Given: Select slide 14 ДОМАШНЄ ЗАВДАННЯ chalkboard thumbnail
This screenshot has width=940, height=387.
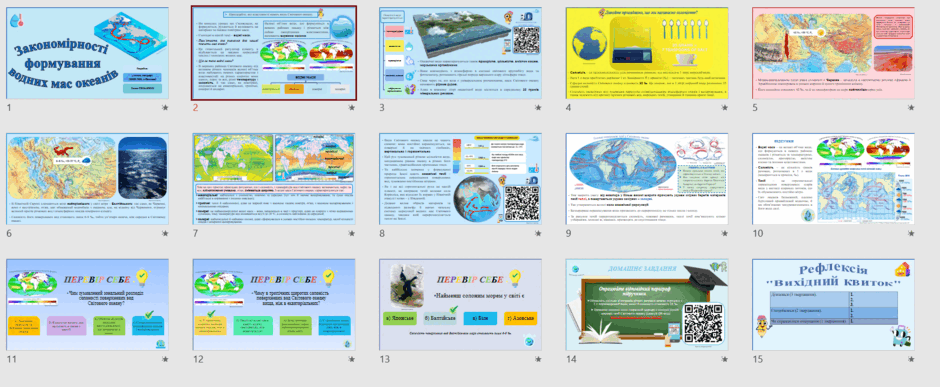Looking at the screenshot, I should point(647,304).
